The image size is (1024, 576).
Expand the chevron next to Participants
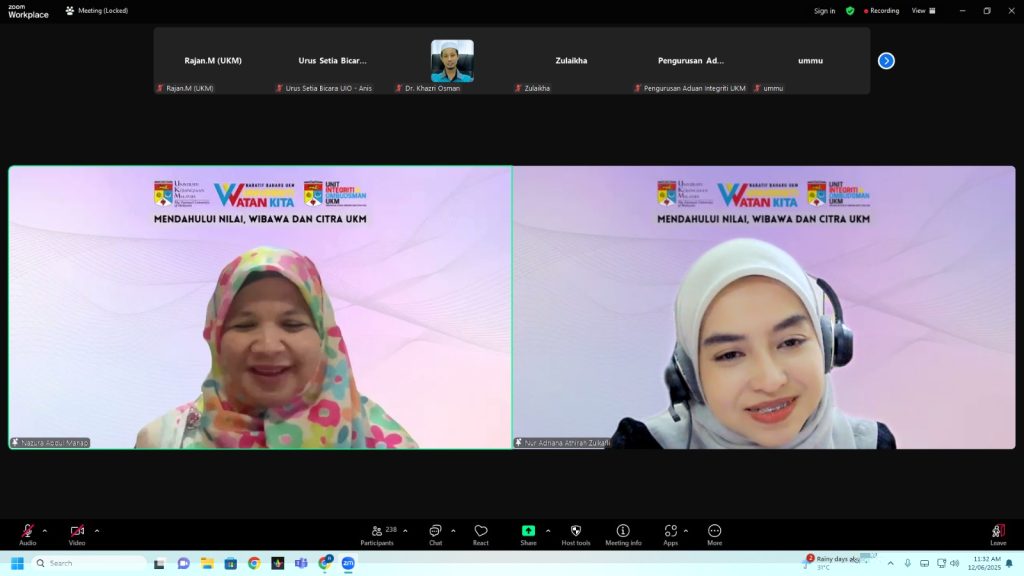pyautogui.click(x=405, y=531)
